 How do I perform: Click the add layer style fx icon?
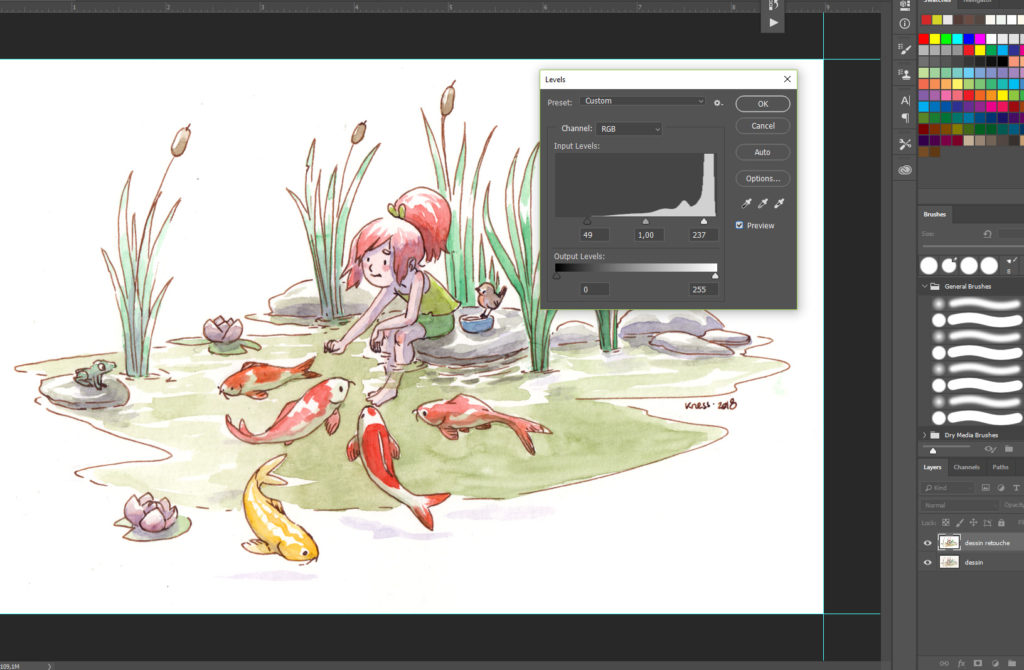coord(961,662)
